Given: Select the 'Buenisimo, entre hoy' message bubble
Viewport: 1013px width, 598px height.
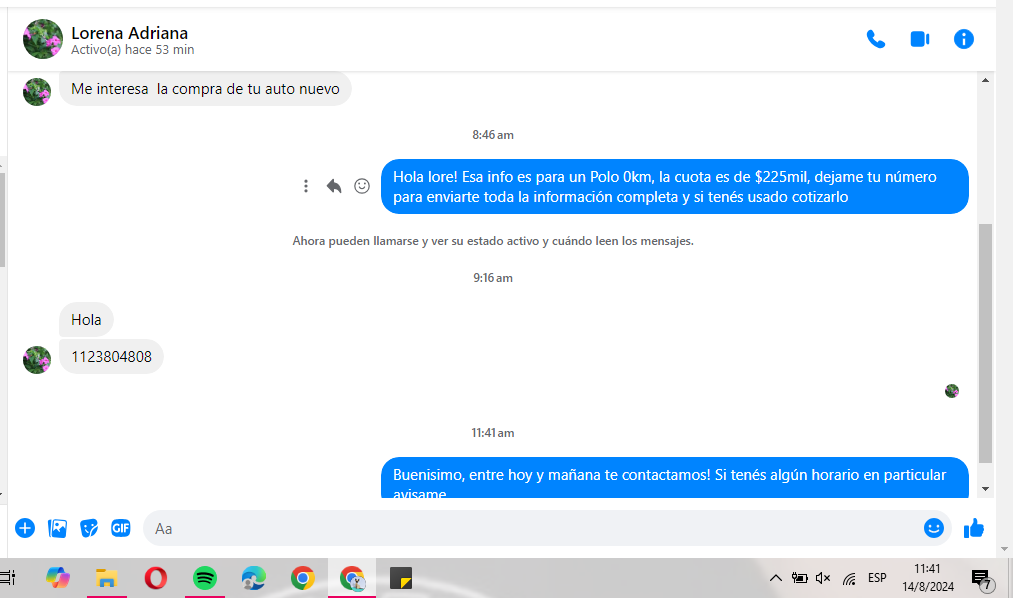Looking at the screenshot, I should [x=674, y=478].
